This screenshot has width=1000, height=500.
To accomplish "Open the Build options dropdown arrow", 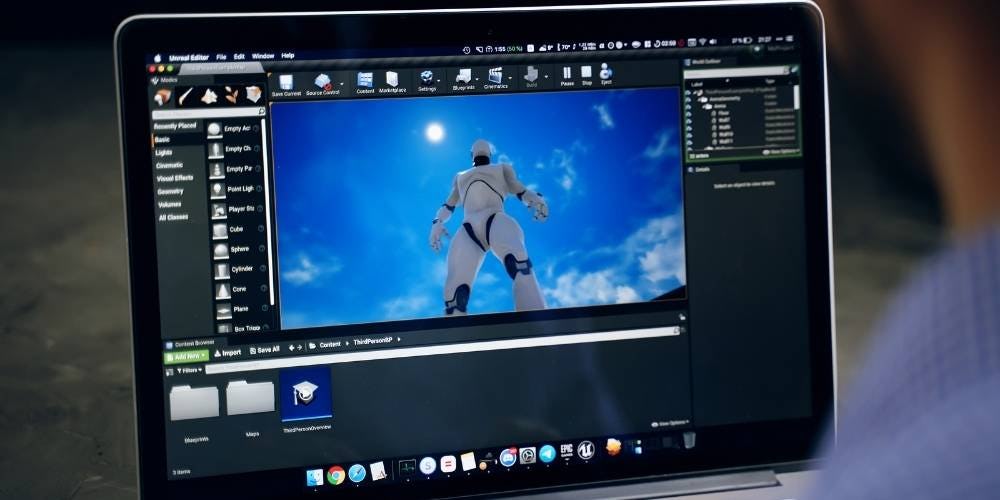I will coord(547,76).
